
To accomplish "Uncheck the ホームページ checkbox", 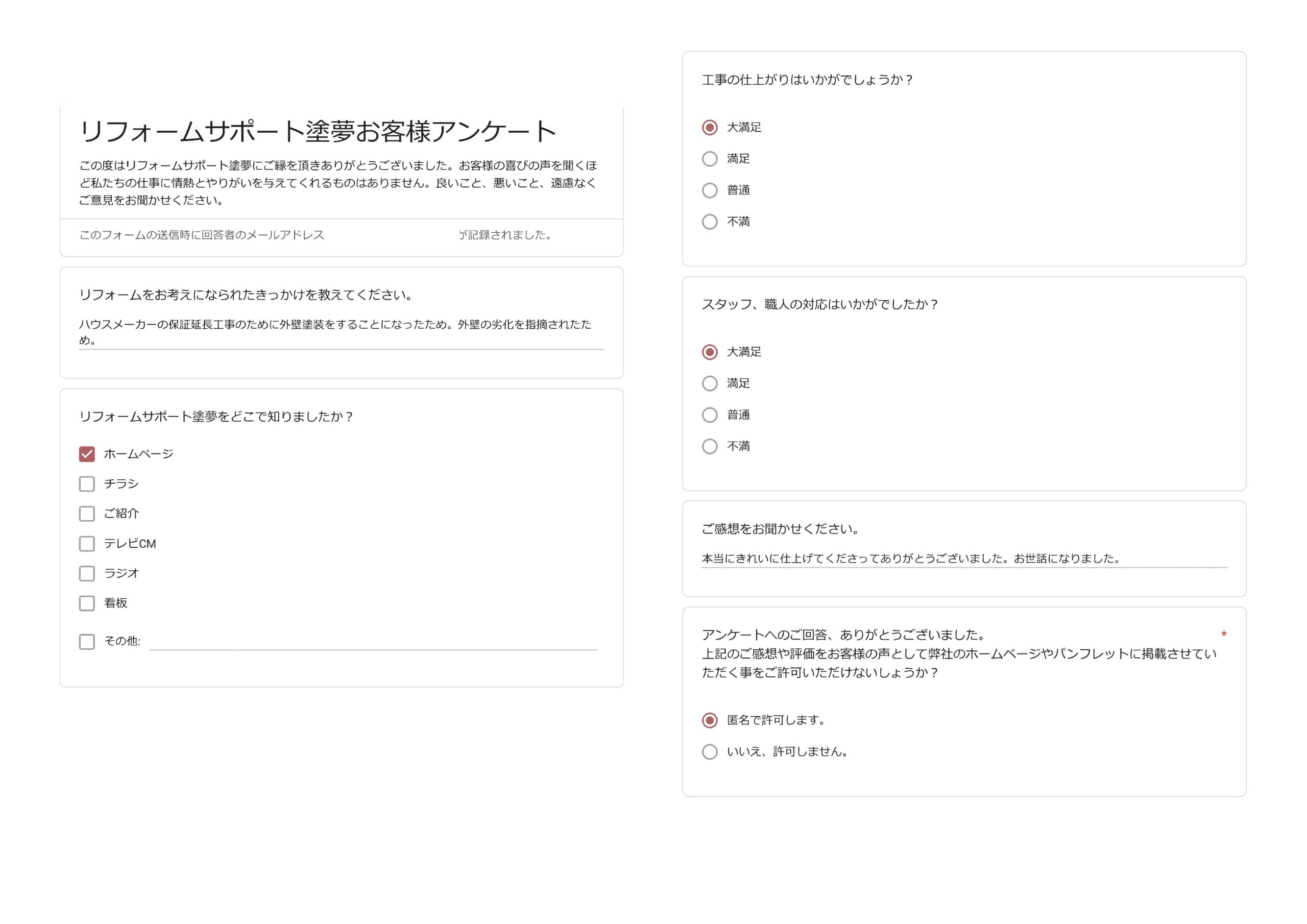I will coord(86,454).
